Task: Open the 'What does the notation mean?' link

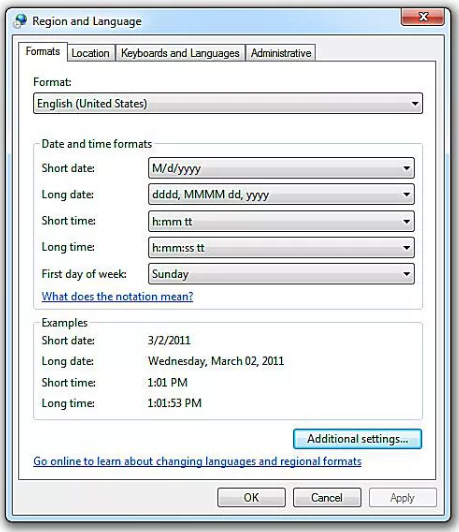Action: coord(117,297)
